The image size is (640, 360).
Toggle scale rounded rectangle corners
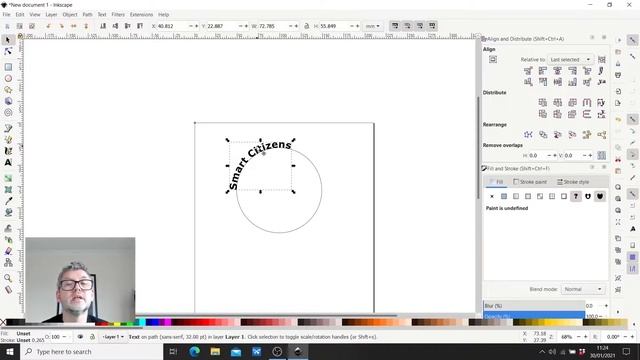pyautogui.click(x=407, y=26)
